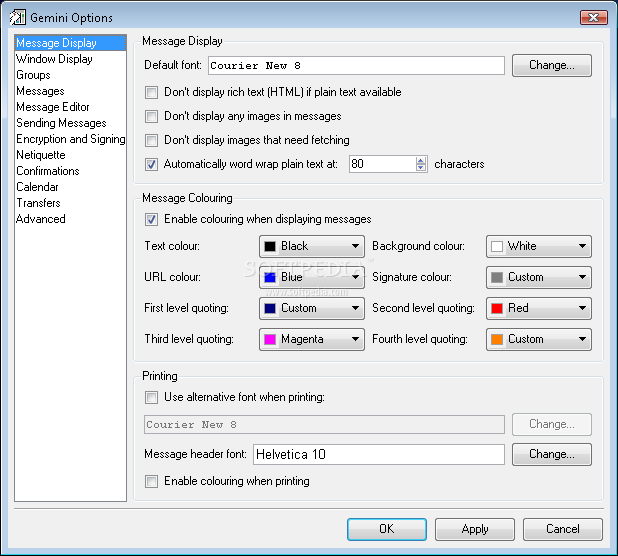Expand the URL colour dropdown
The width and height of the screenshot is (618, 556).
(x=312, y=277)
